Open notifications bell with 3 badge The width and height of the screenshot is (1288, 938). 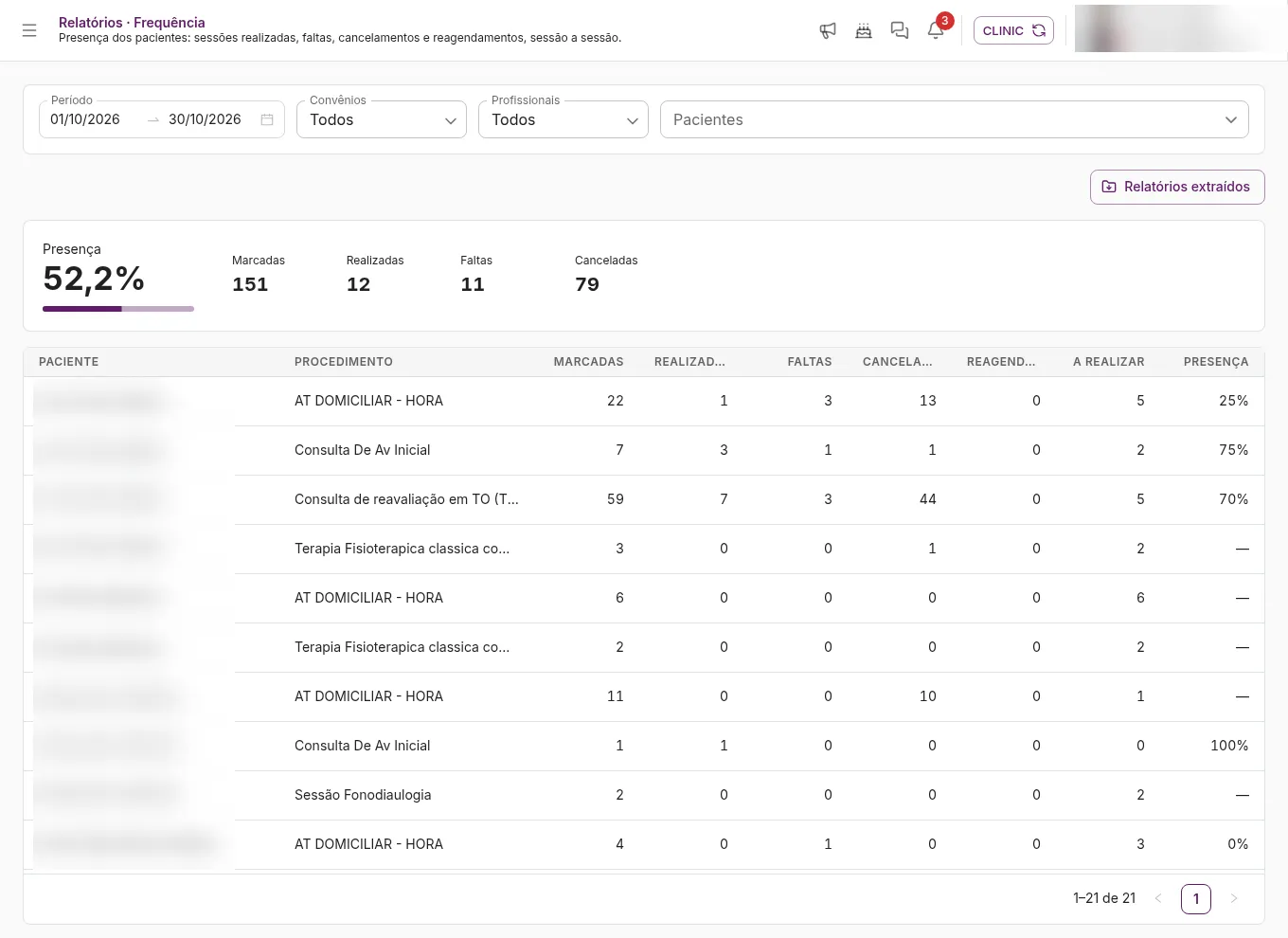coord(936,30)
